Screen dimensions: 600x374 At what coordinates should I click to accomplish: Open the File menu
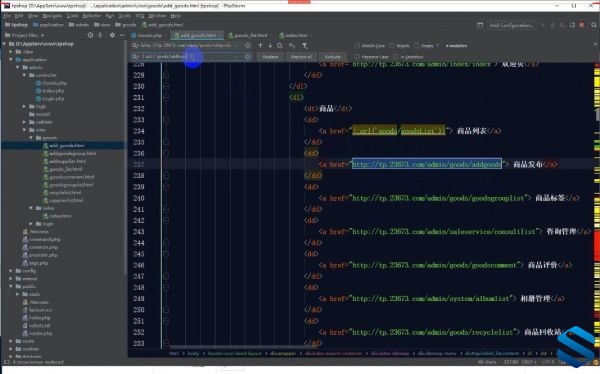(x=7, y=16)
